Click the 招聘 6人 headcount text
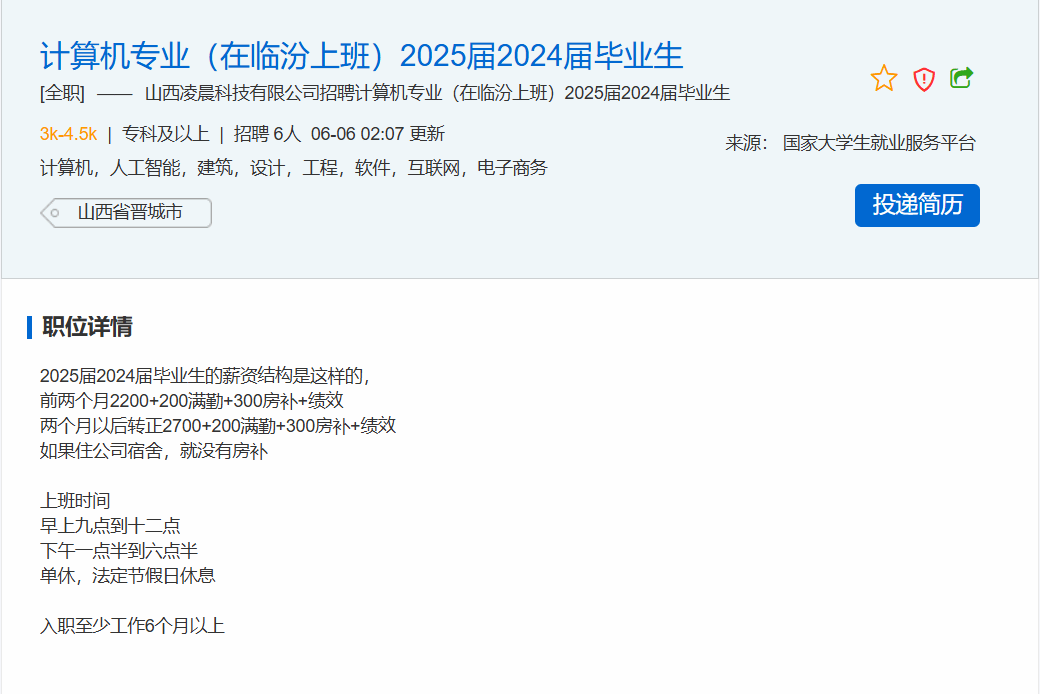Viewport: 1040px width, 694px height. (267, 134)
